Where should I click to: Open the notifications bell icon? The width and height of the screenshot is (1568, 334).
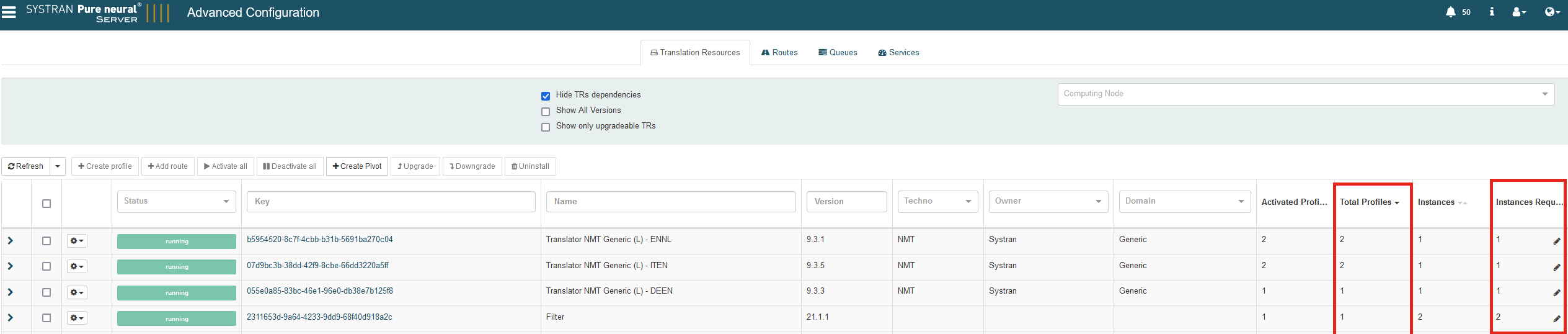(1450, 12)
